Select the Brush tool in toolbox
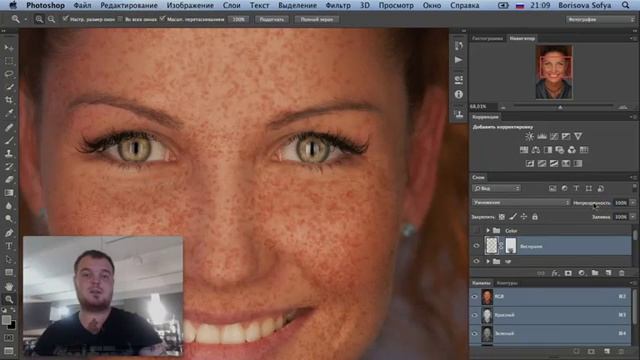The width and height of the screenshot is (640, 360). (x=9, y=140)
